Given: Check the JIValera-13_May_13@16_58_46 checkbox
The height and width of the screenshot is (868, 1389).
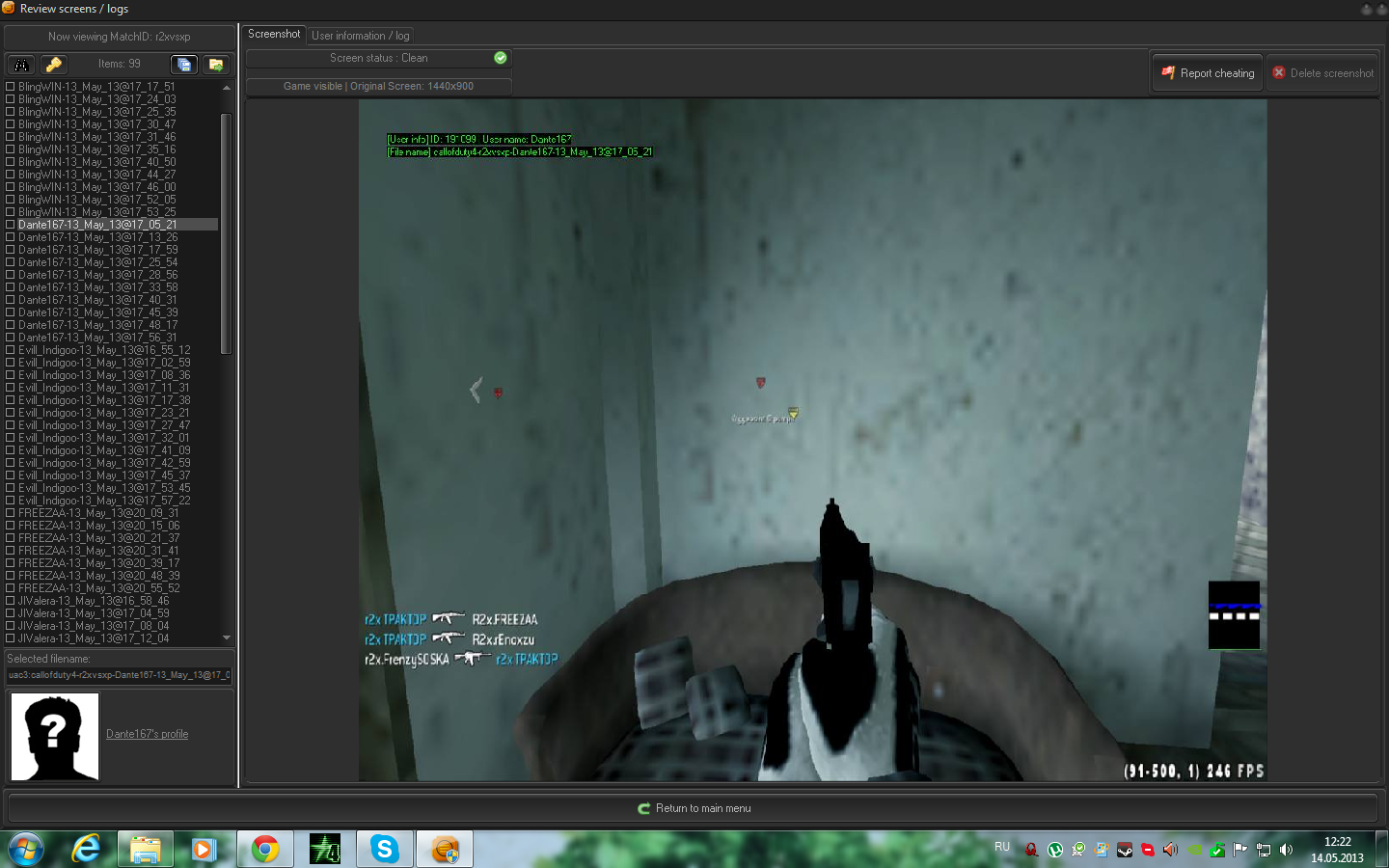Looking at the screenshot, I should pyautogui.click(x=11, y=601).
